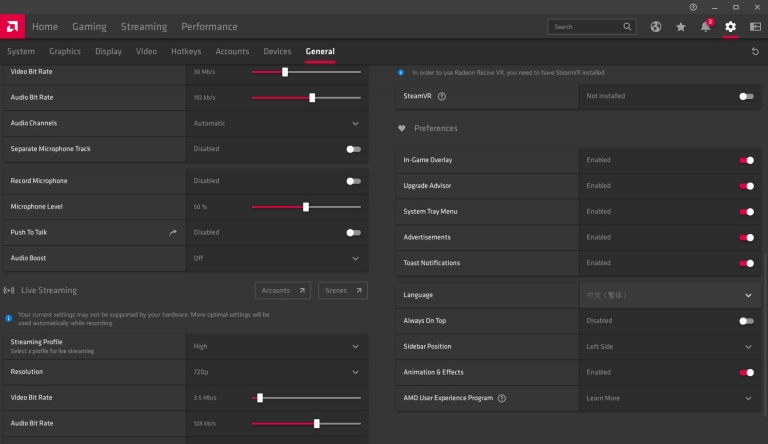Enable Push To Talk switch
Viewport: 768px width, 444px height.
point(353,232)
